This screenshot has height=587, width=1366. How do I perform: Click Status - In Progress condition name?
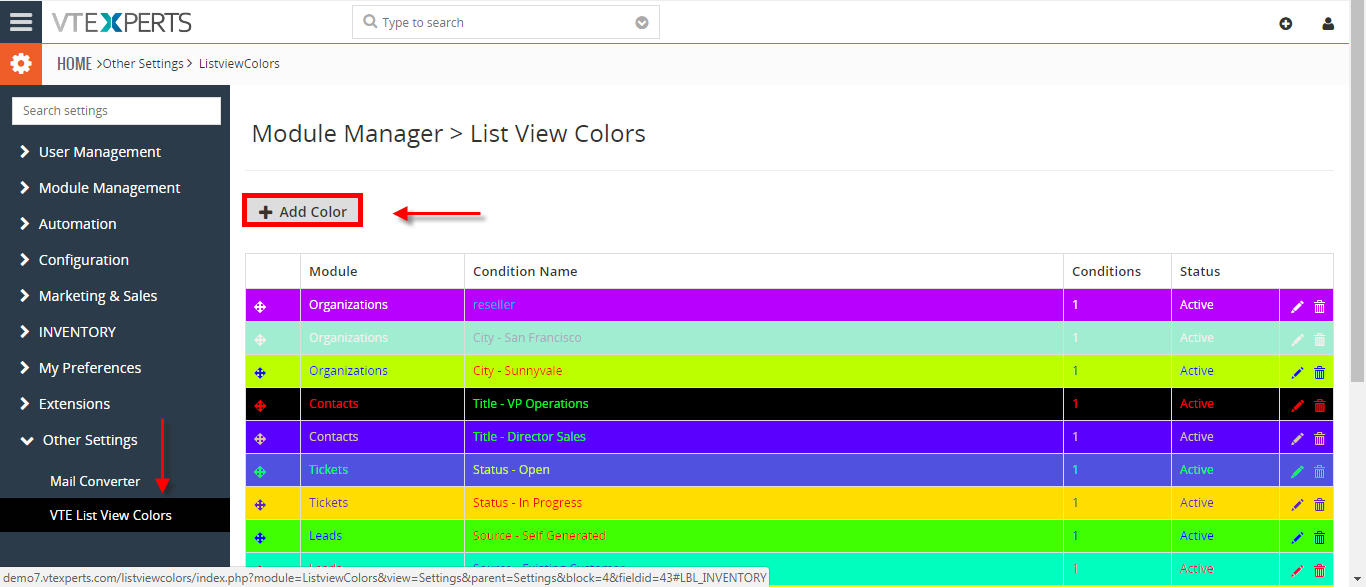pyautogui.click(x=527, y=503)
